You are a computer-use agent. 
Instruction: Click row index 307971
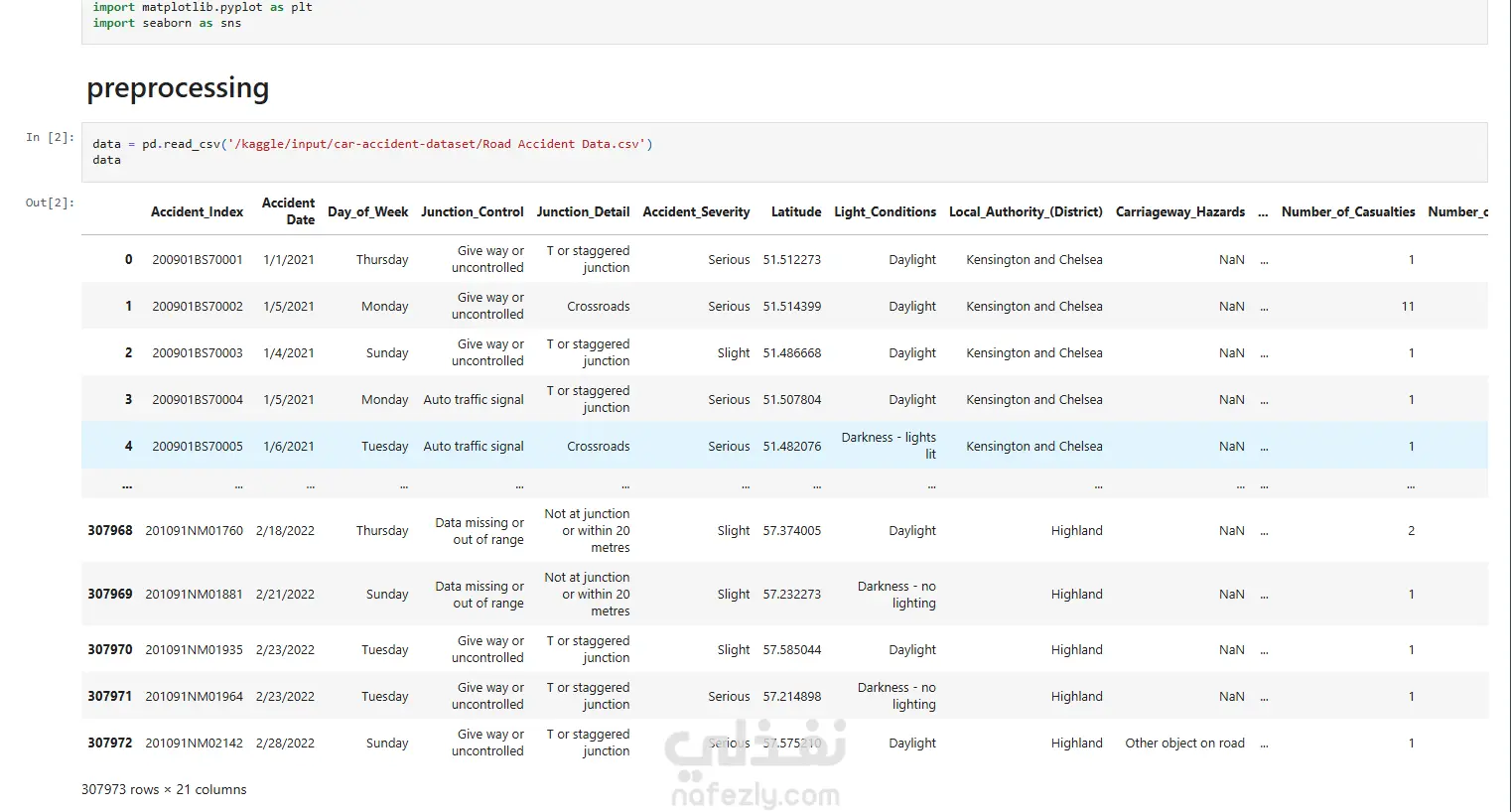click(x=110, y=696)
